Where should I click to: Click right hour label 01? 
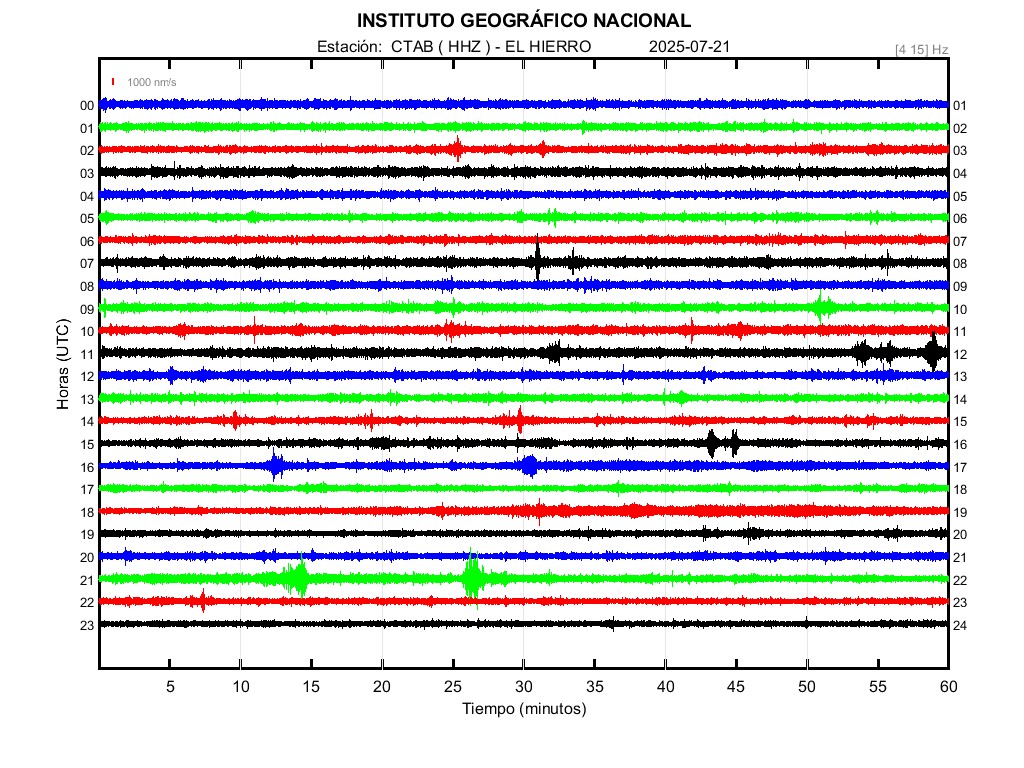coord(959,106)
